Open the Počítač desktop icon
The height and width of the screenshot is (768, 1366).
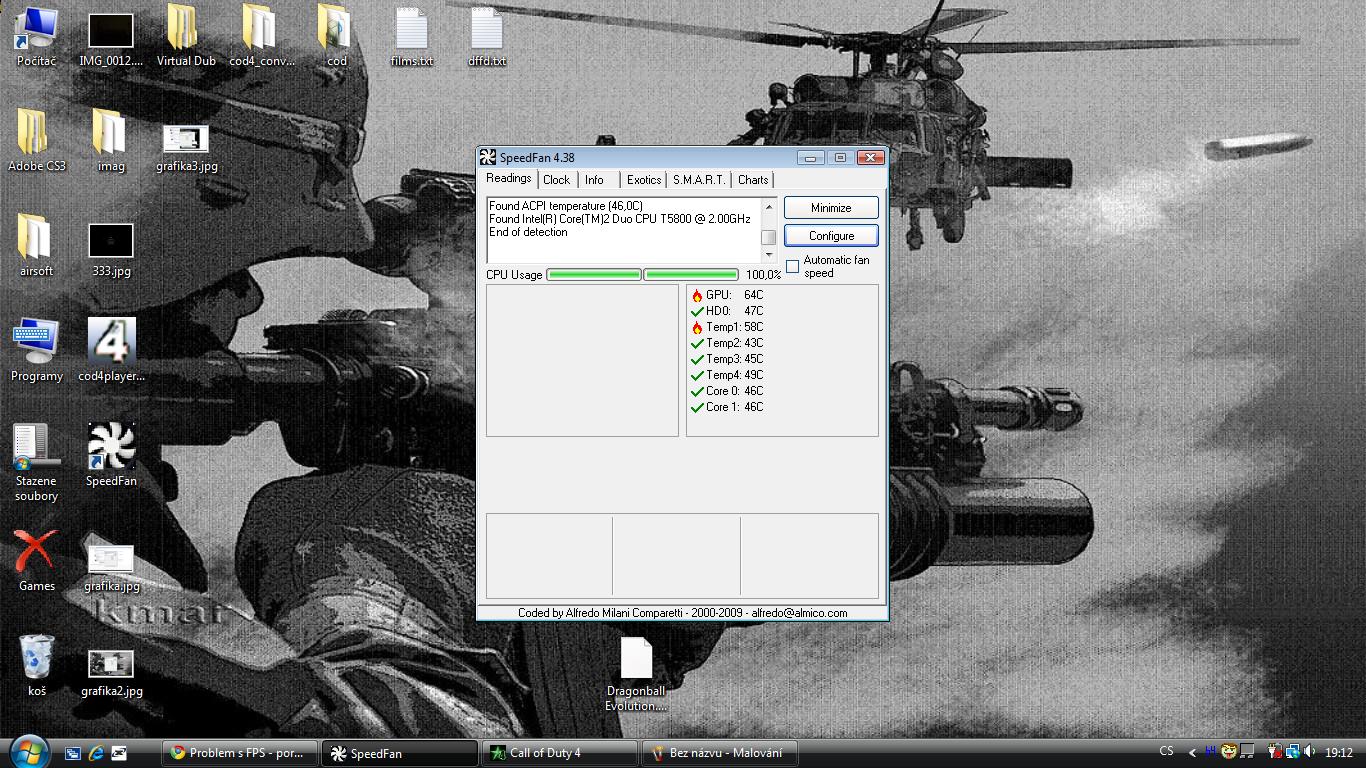point(37,36)
